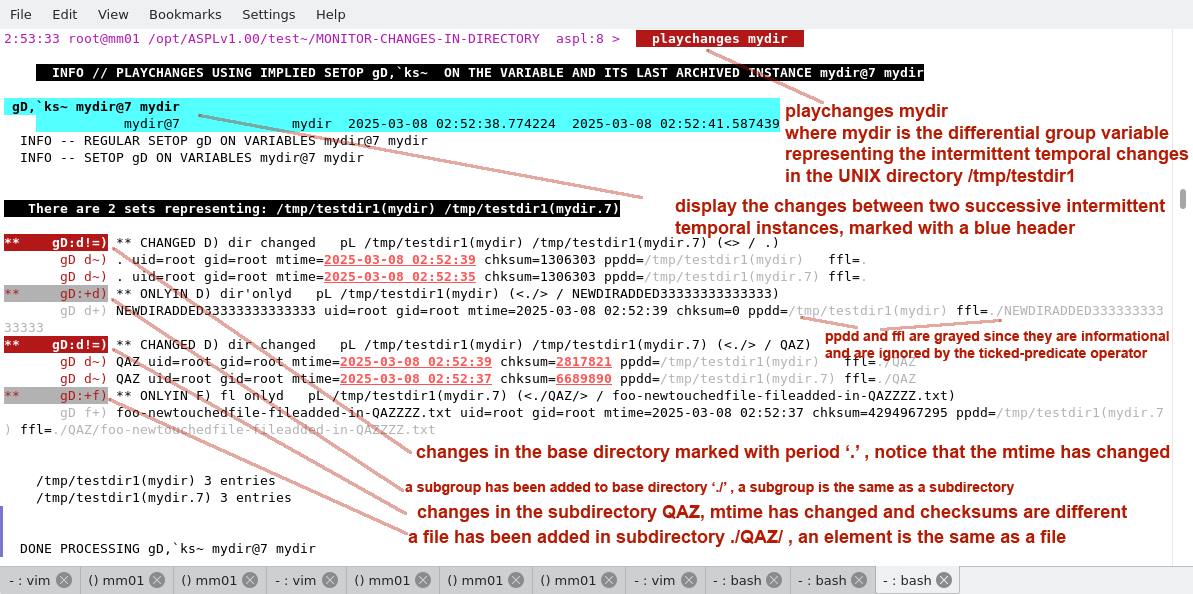This screenshot has height=594, width=1193.
Task: Click the highlighted 'playchanges mydir' command
Action: pos(719,39)
